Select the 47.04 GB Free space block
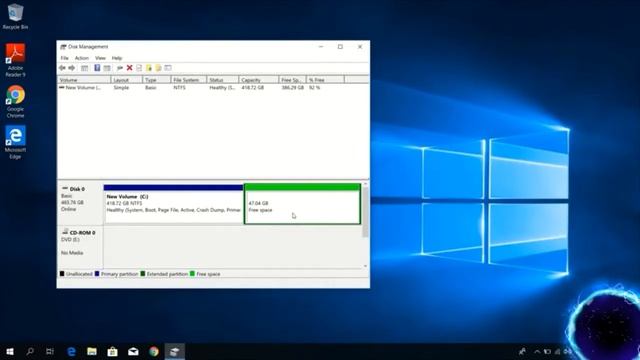 tap(302, 204)
